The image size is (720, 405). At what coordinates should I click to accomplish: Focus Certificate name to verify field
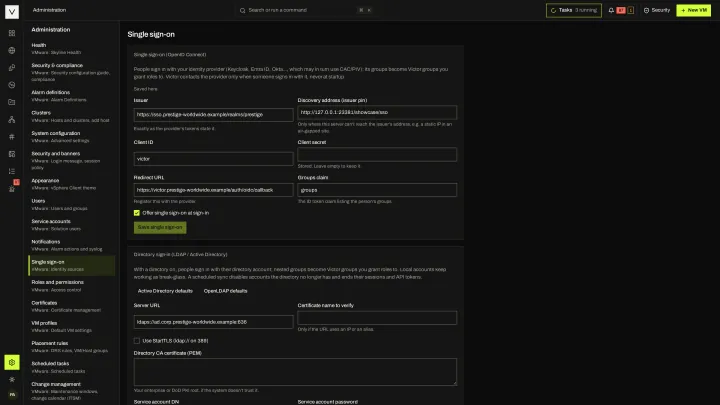377,318
